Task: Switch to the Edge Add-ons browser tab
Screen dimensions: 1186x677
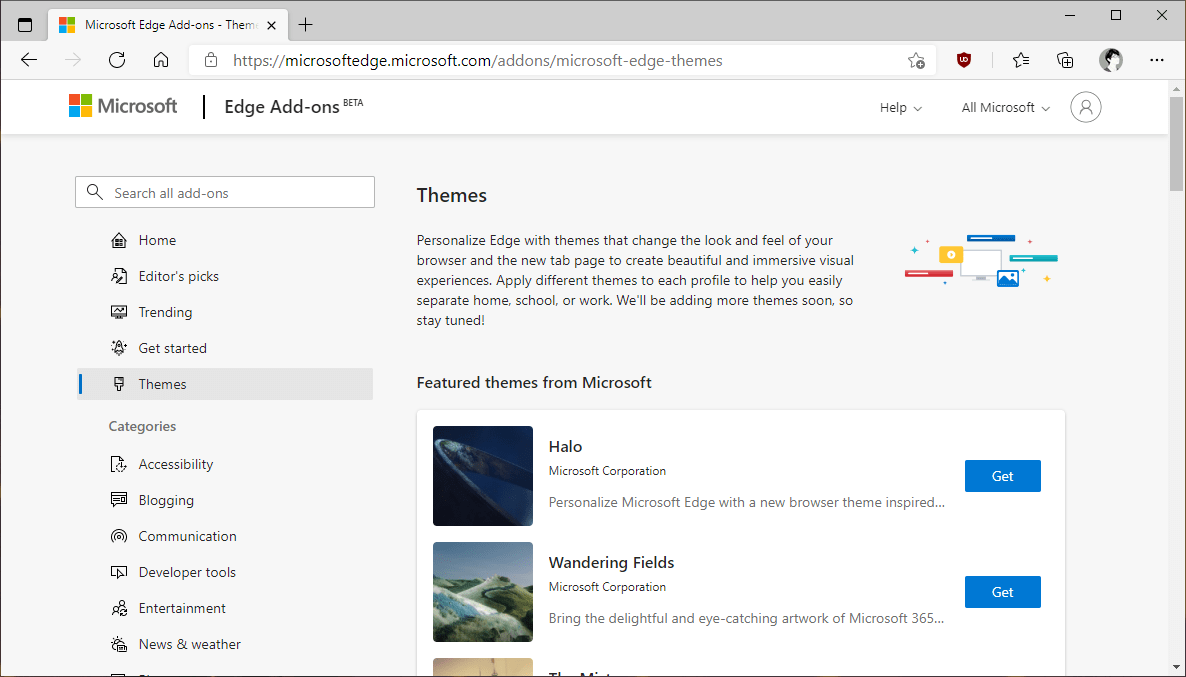Action: 168,23
